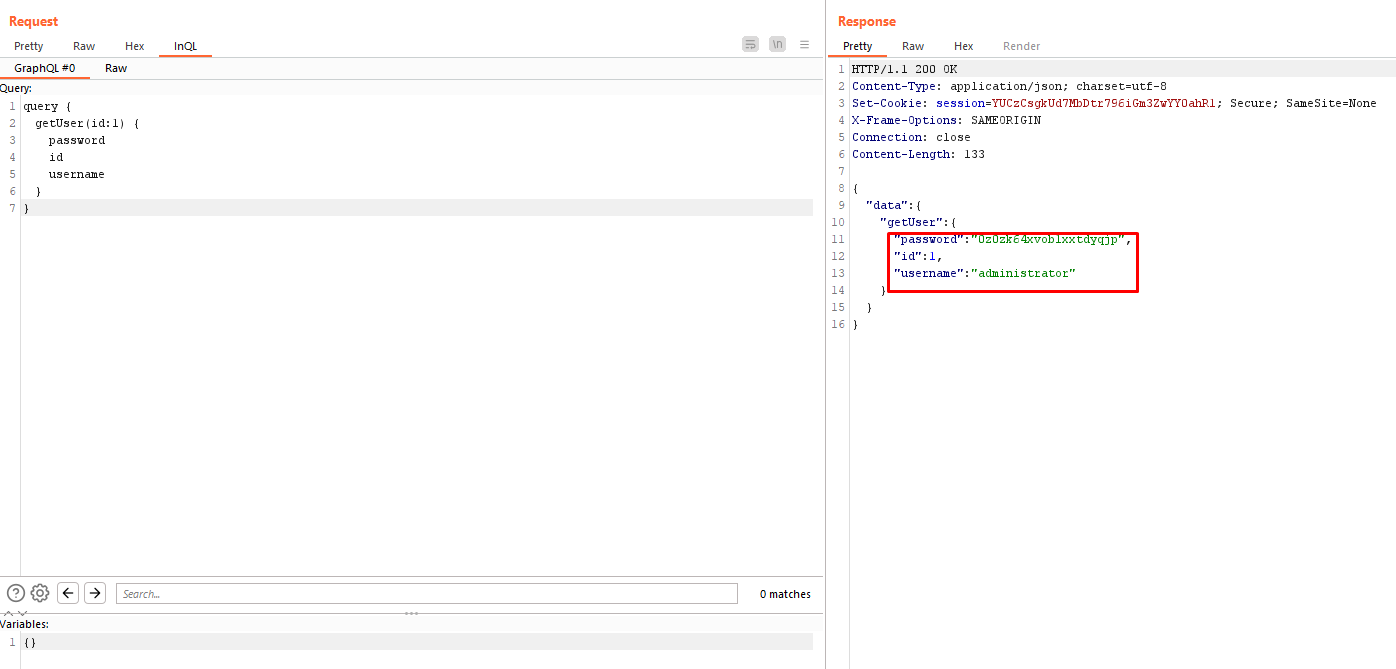The height and width of the screenshot is (669, 1396).
Task: Switch to Raw tab in Request panel
Action: pos(84,46)
